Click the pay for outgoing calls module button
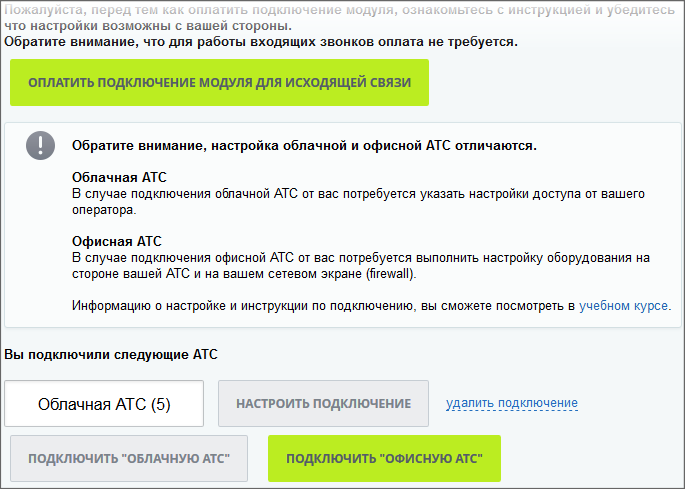 pos(219,83)
